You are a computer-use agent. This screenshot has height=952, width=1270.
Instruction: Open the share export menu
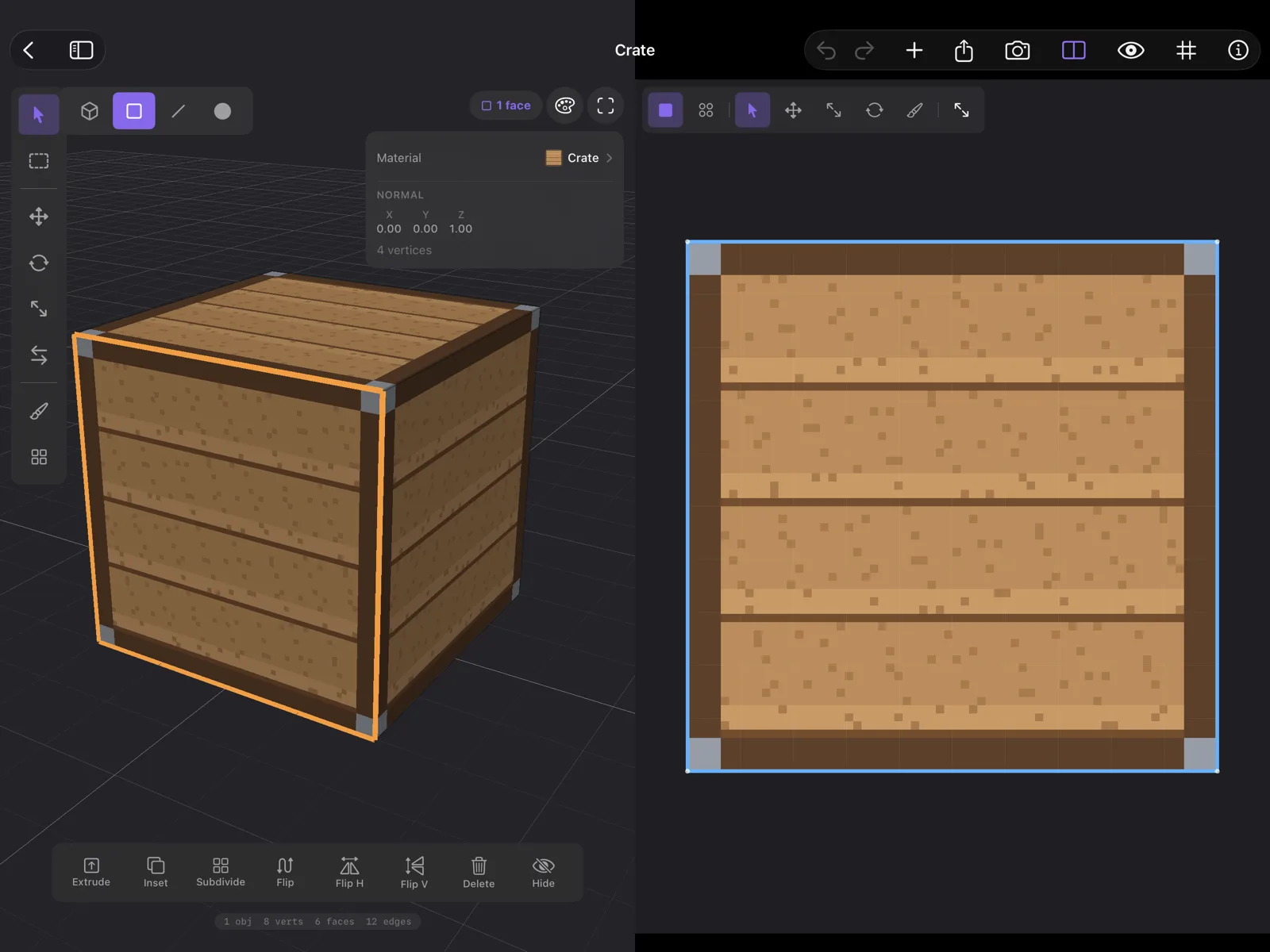[964, 51]
